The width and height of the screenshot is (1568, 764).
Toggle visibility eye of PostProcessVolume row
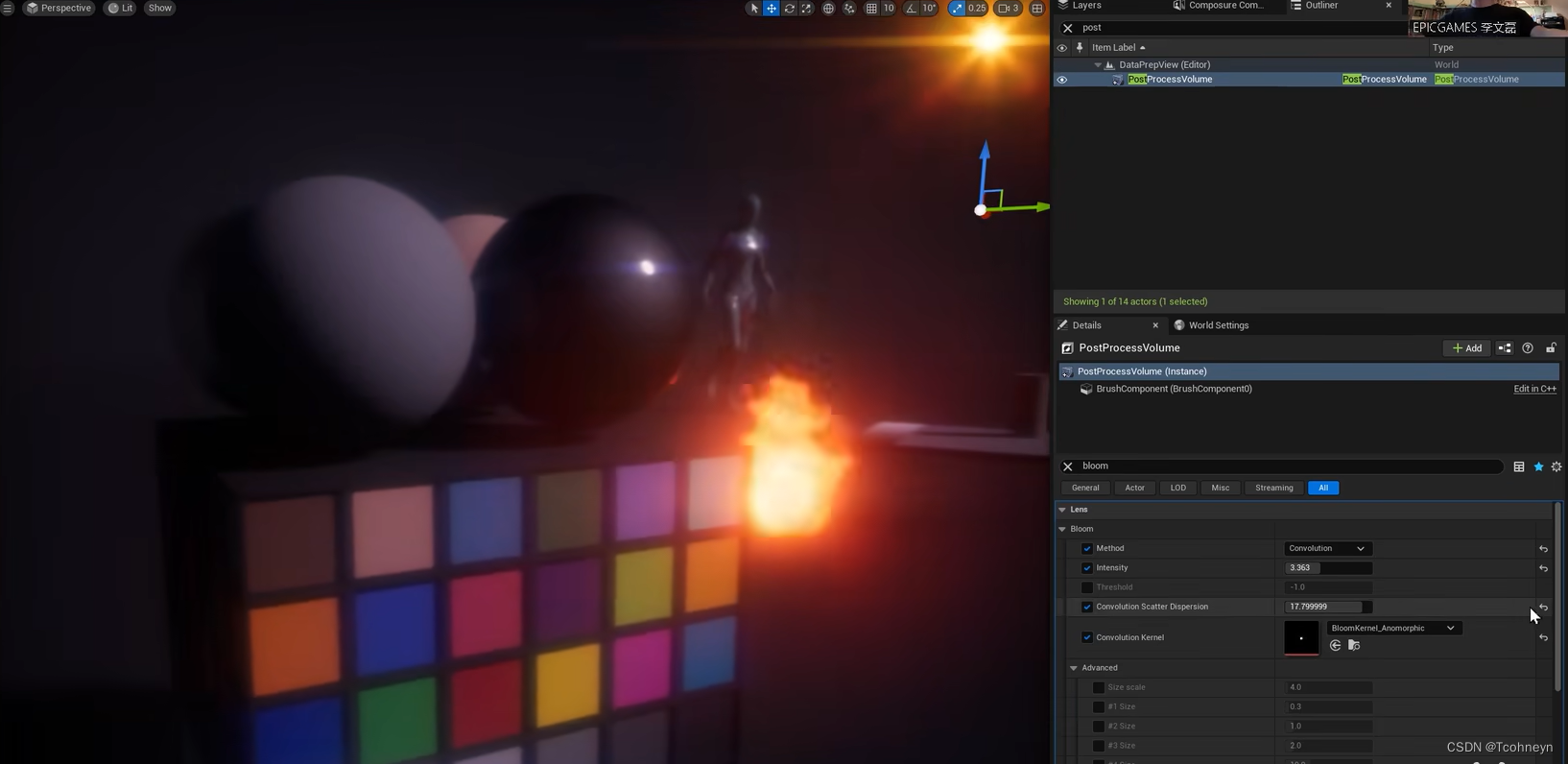(1061, 80)
